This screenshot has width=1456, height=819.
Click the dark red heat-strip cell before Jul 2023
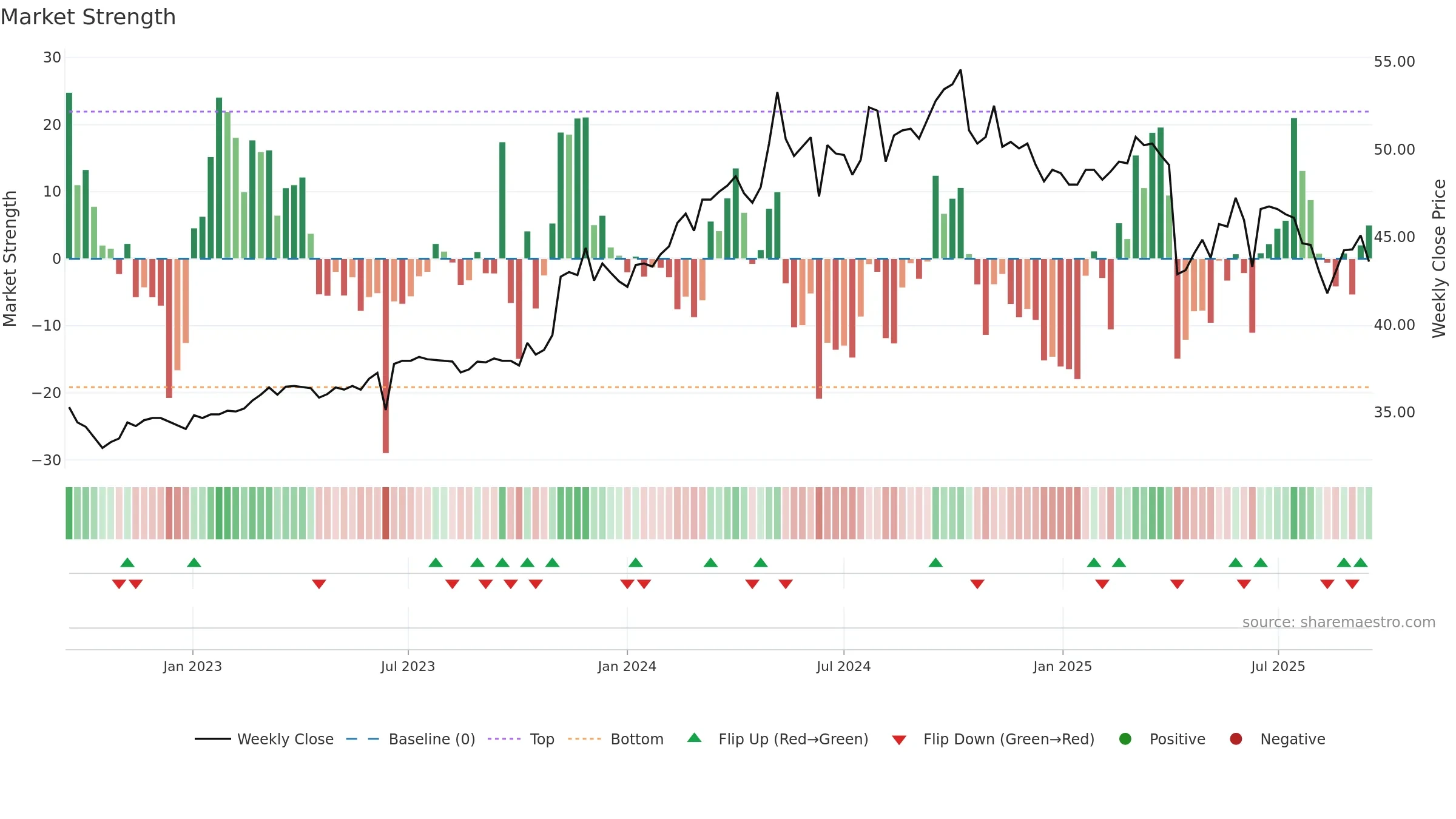pyautogui.click(x=386, y=513)
